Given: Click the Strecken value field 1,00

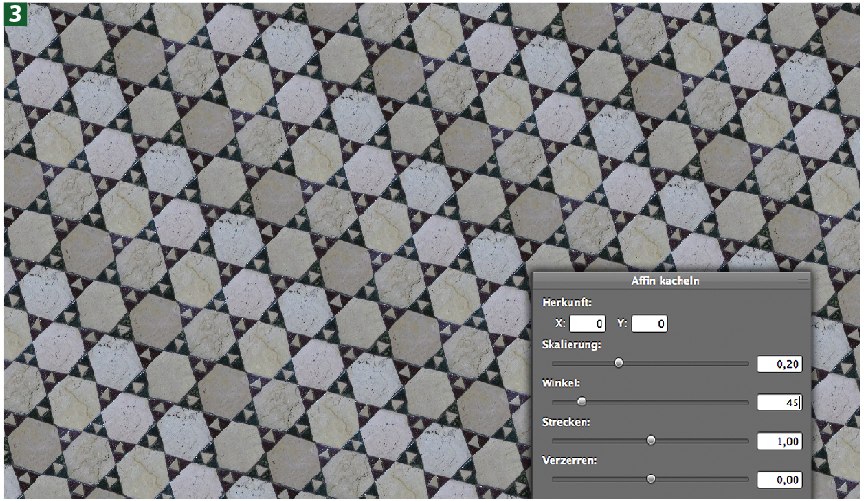Looking at the screenshot, I should point(779,441).
